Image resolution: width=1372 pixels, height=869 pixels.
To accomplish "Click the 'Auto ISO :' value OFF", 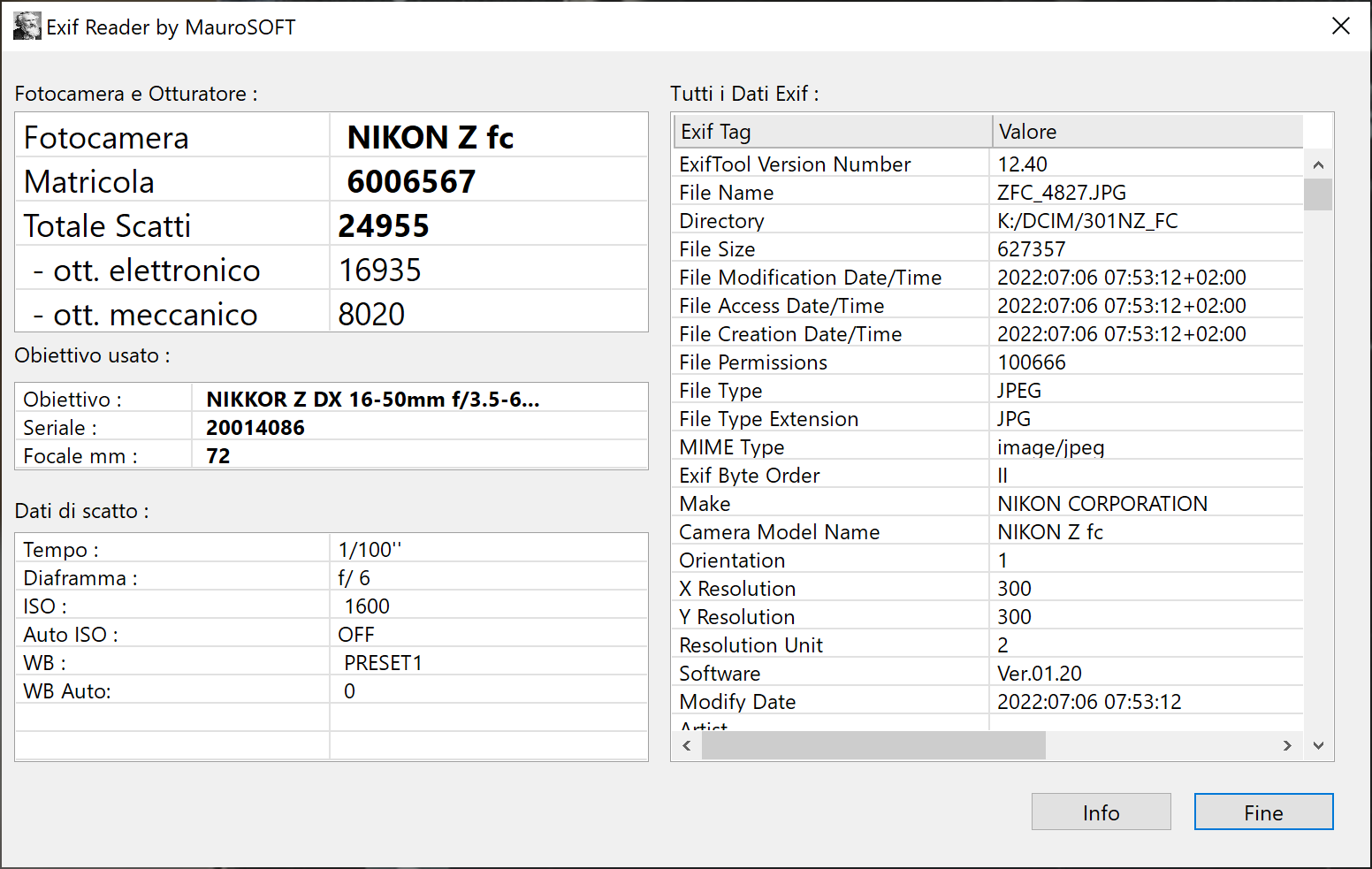I will [356, 635].
